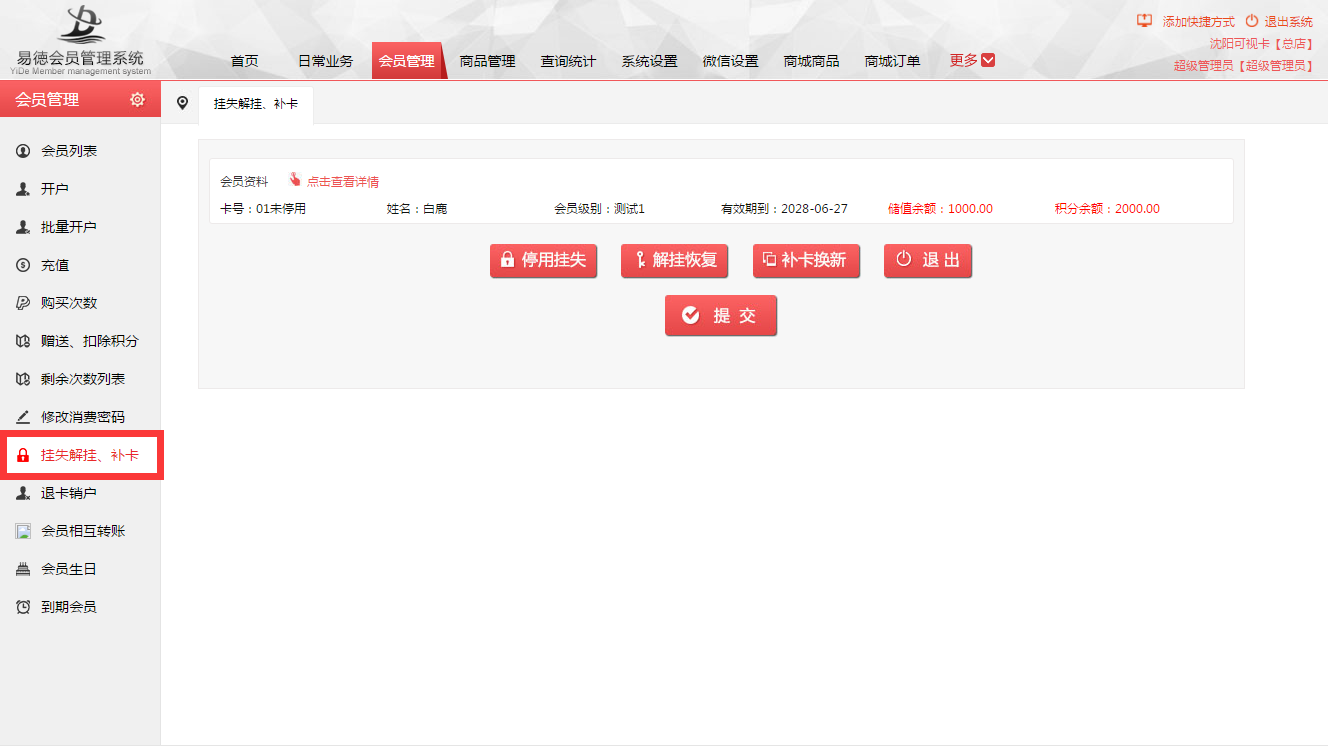
Task: Click the 到期会员 alarm clock icon
Action: [23, 607]
